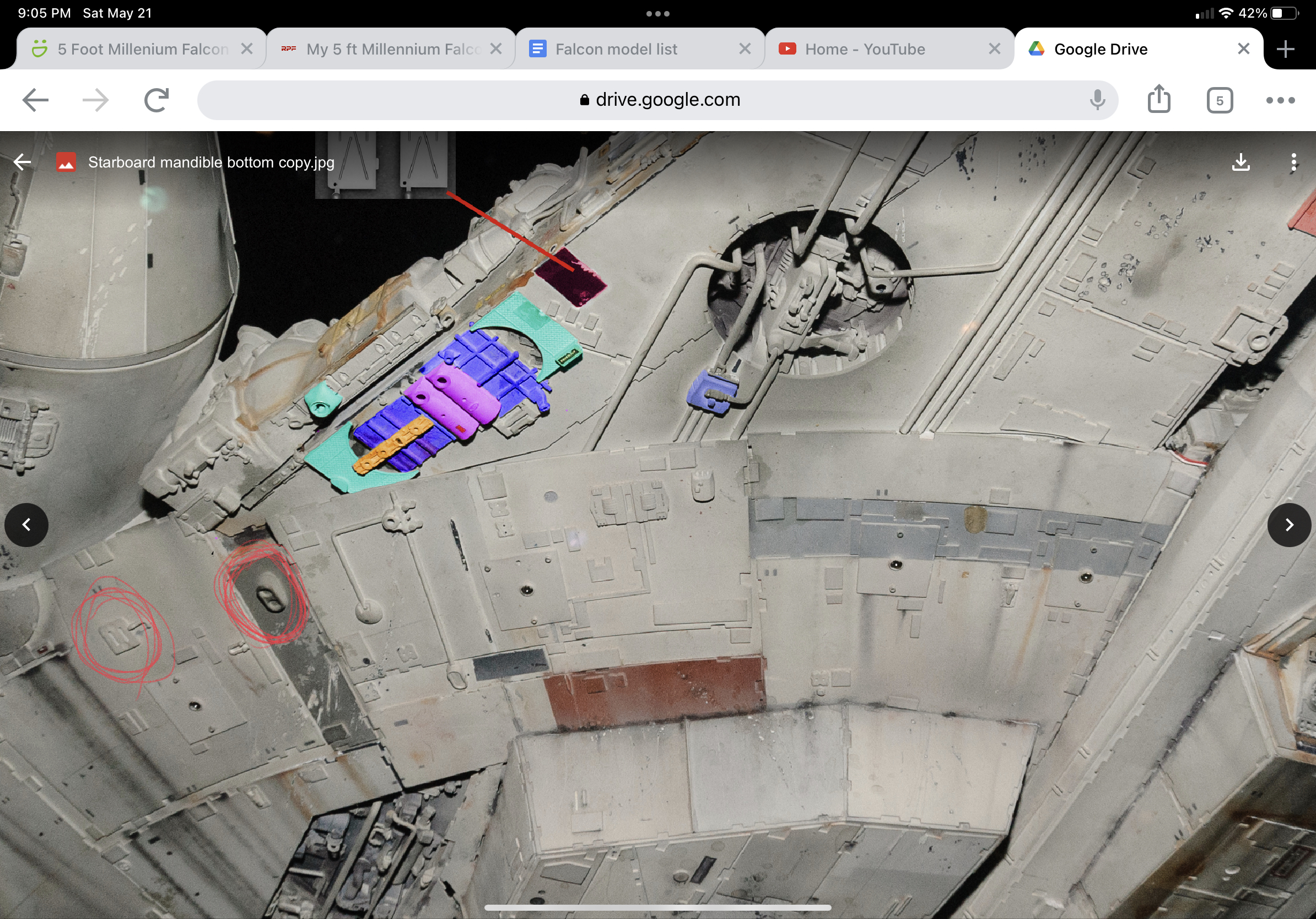Close the Home - YouTube tab
The image size is (1316, 919).
coord(995,49)
